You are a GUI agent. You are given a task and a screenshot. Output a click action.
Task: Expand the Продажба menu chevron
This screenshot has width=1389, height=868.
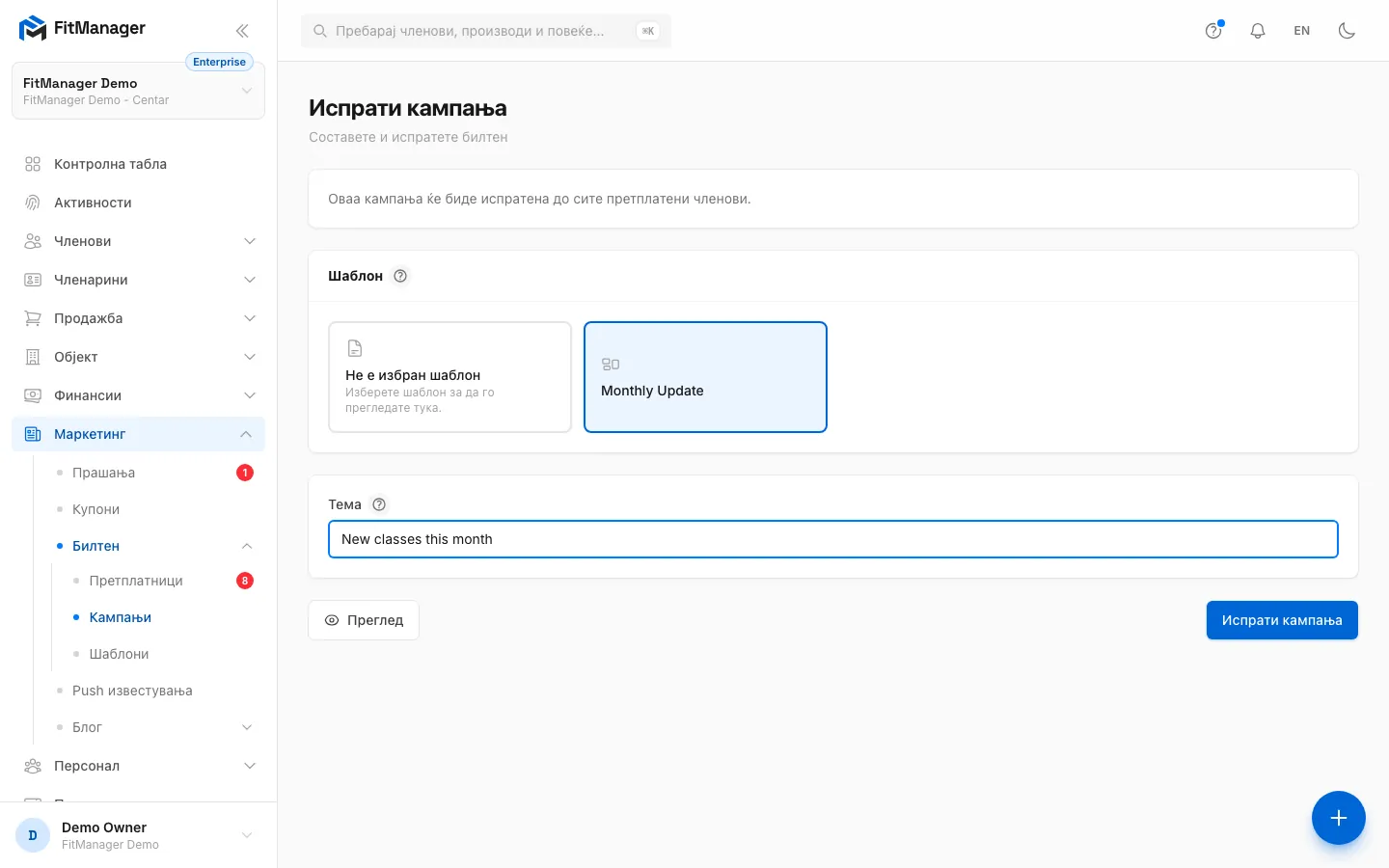[250, 318]
